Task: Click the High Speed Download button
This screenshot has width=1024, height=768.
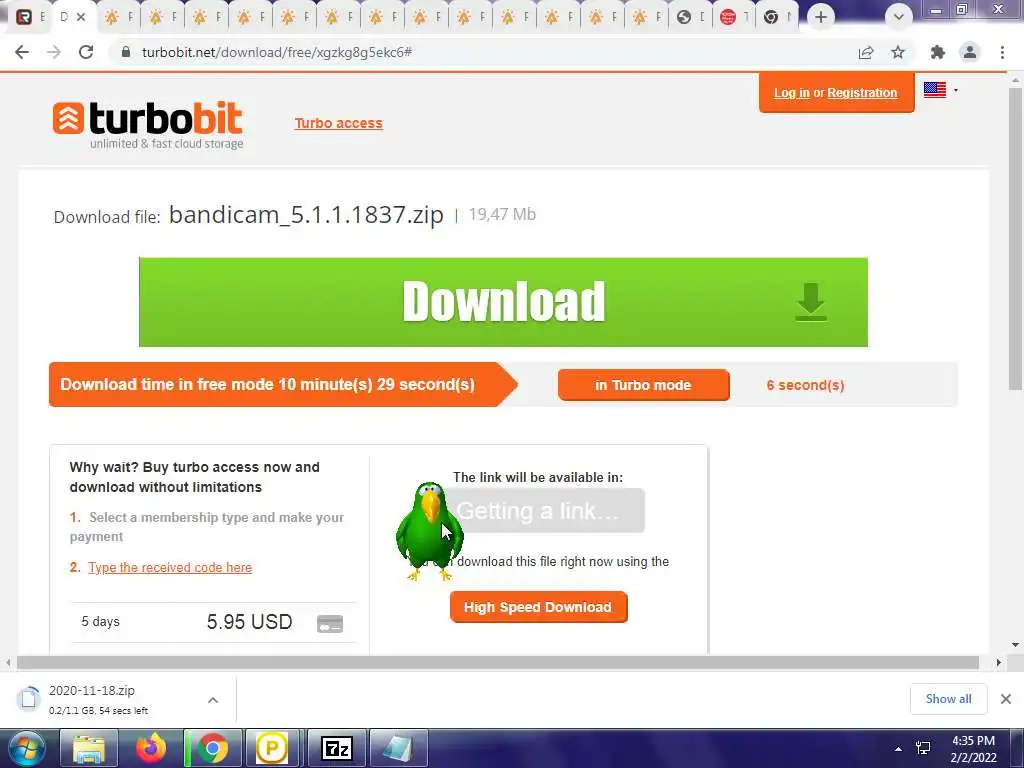Action: pyautogui.click(x=538, y=607)
